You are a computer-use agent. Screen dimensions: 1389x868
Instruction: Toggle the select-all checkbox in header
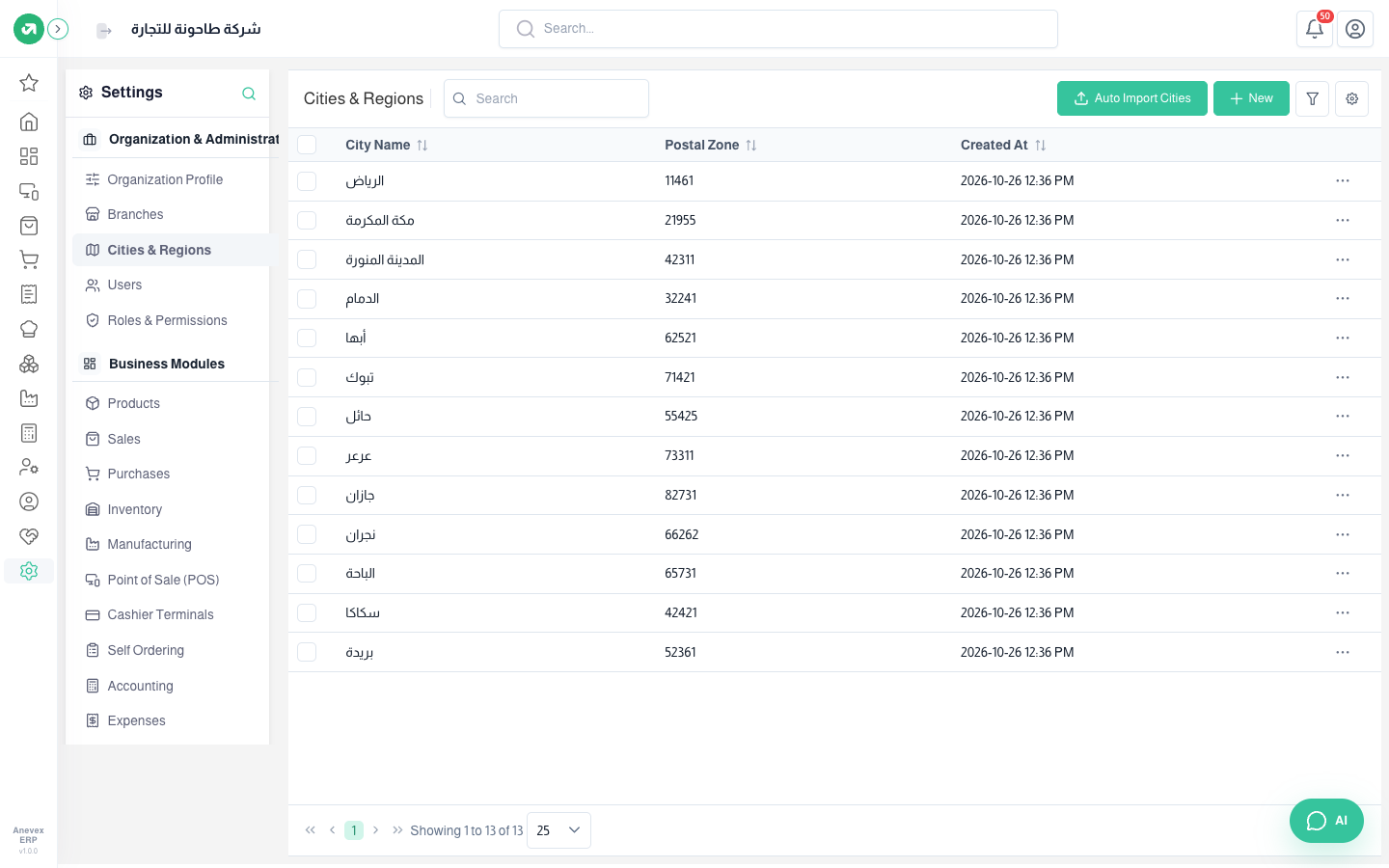pos(307,145)
